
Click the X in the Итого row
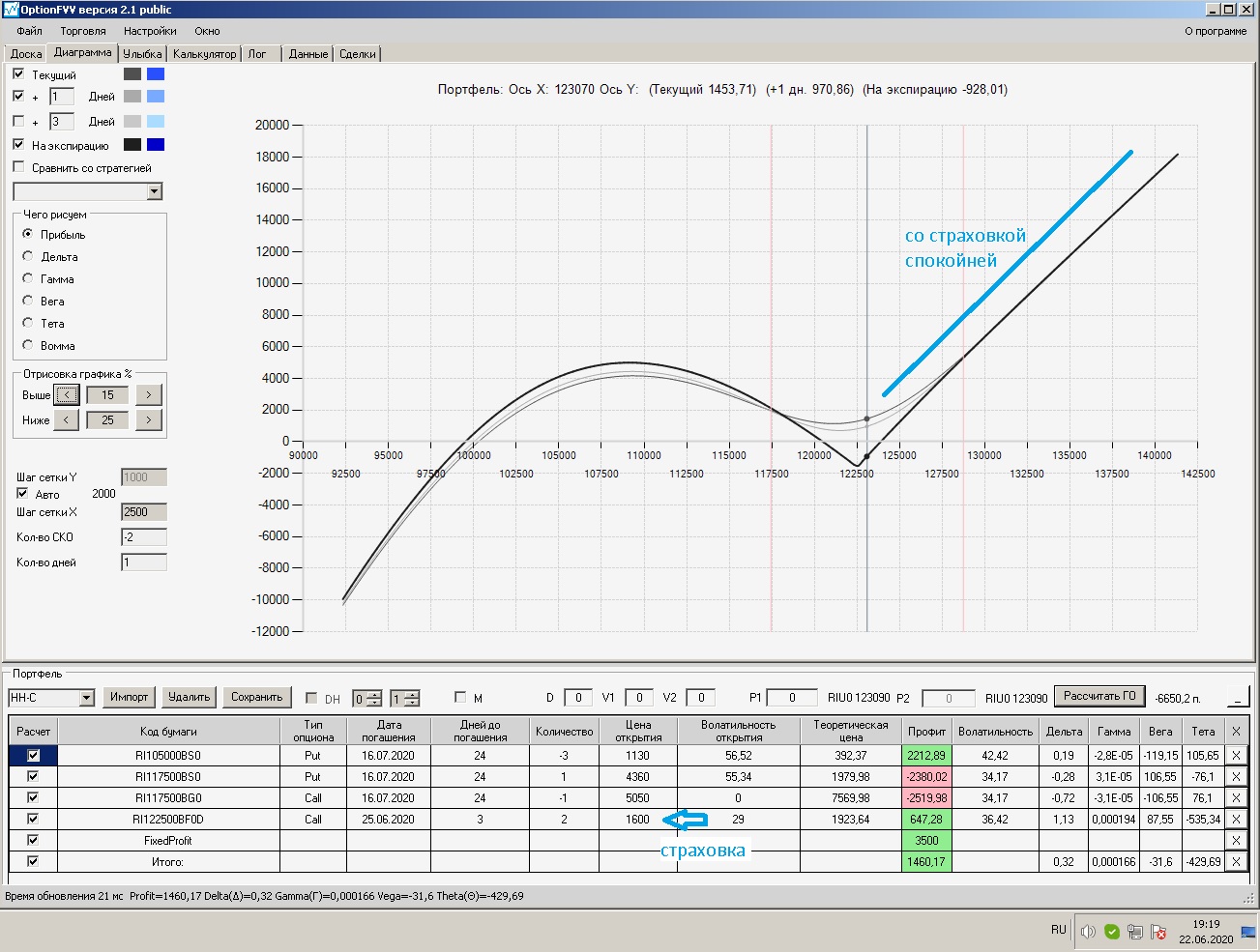pyautogui.click(x=1235, y=862)
